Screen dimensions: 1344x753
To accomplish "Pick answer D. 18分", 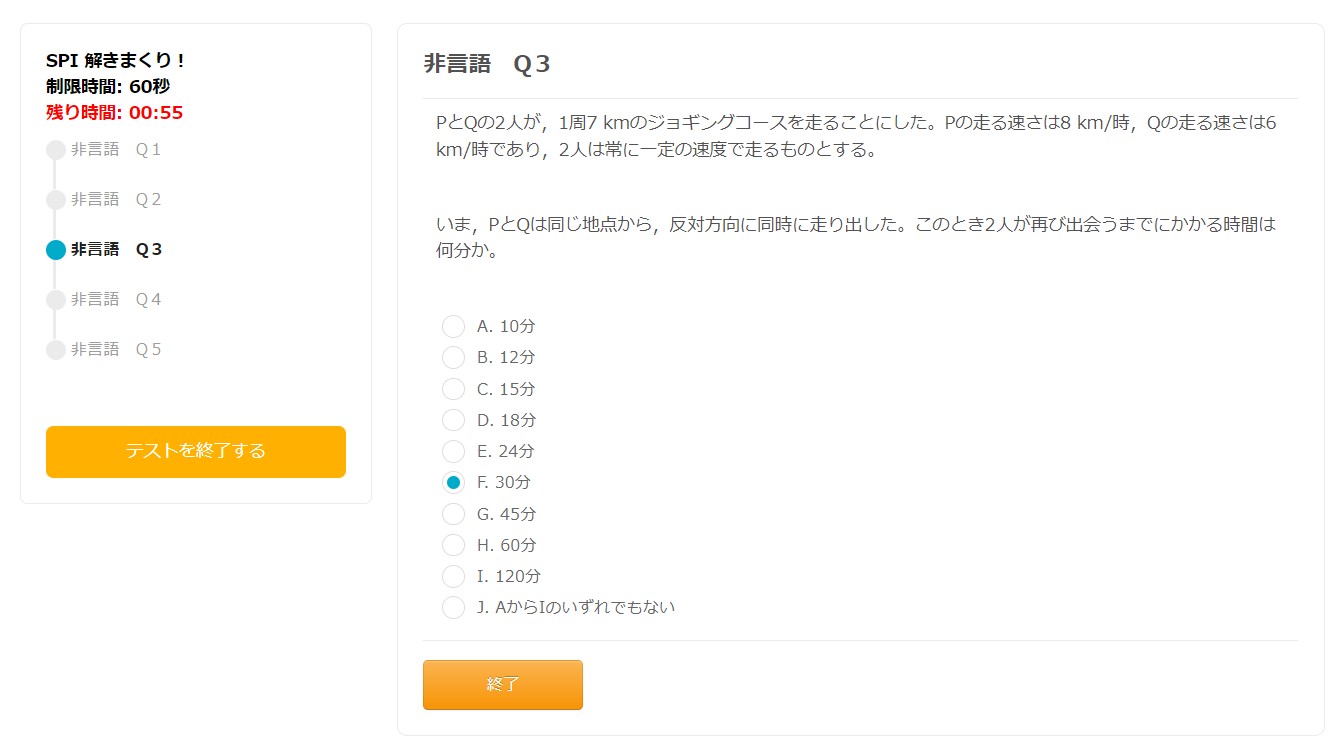I will [453, 420].
